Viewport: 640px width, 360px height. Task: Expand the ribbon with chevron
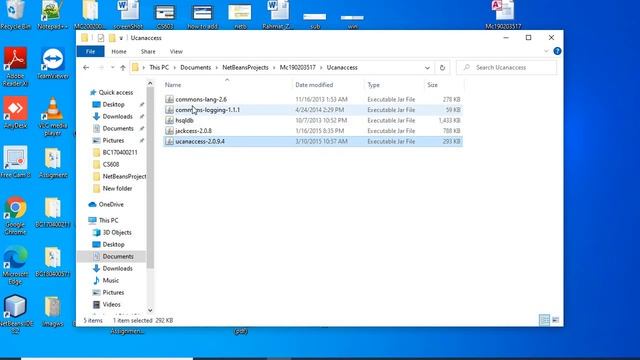(x=546, y=51)
